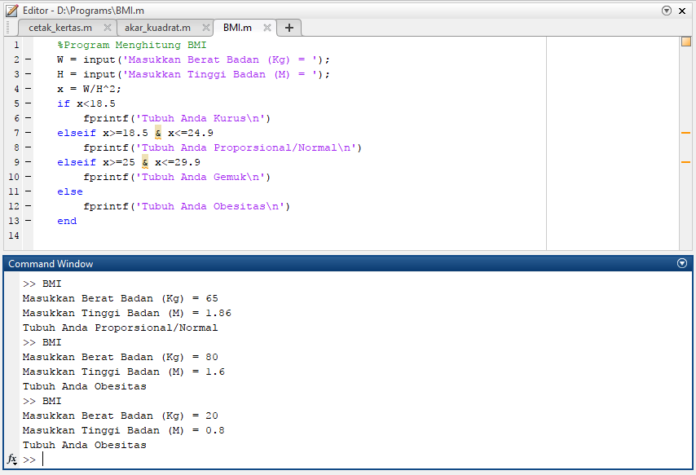Image resolution: width=696 pixels, height=475 pixels.
Task: Switch to cetak_kertas.m tab
Action: [60, 28]
